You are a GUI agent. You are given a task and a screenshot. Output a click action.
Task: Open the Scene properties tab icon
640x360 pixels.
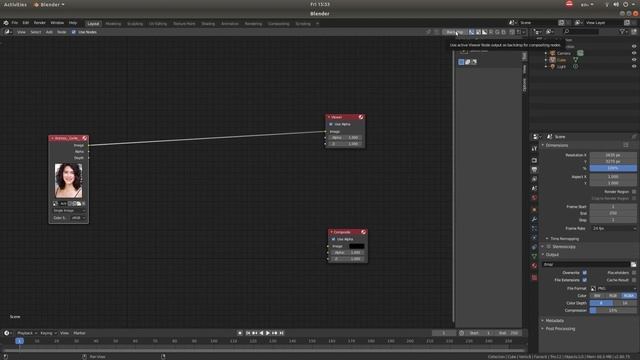pyautogui.click(x=534, y=189)
